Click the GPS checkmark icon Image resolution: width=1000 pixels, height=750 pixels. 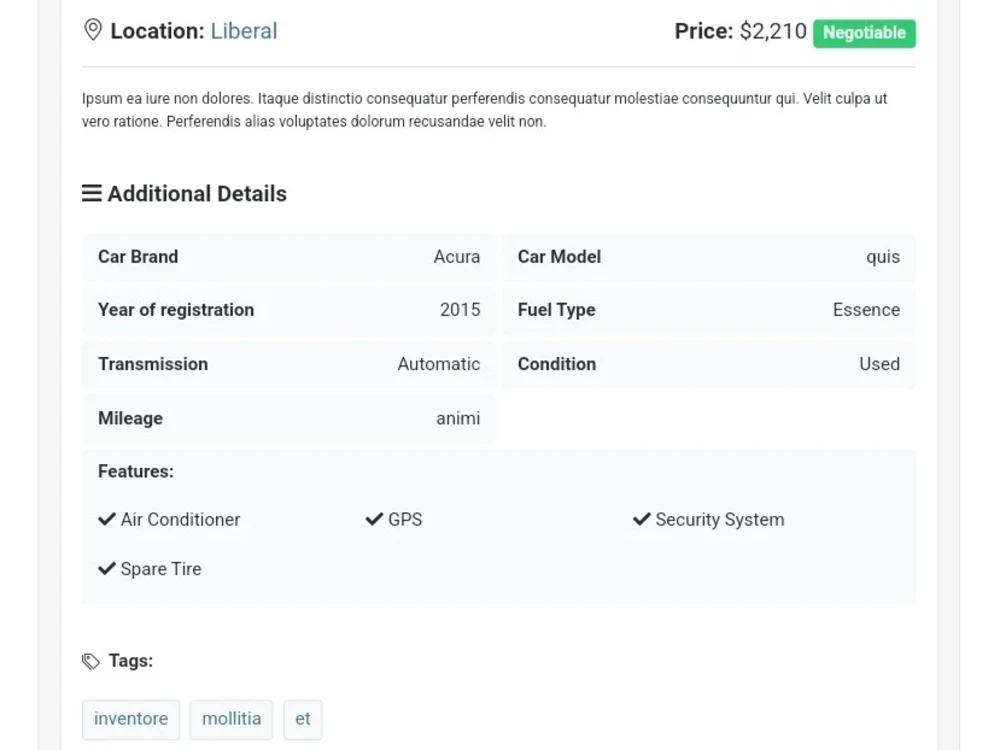[x=374, y=519]
